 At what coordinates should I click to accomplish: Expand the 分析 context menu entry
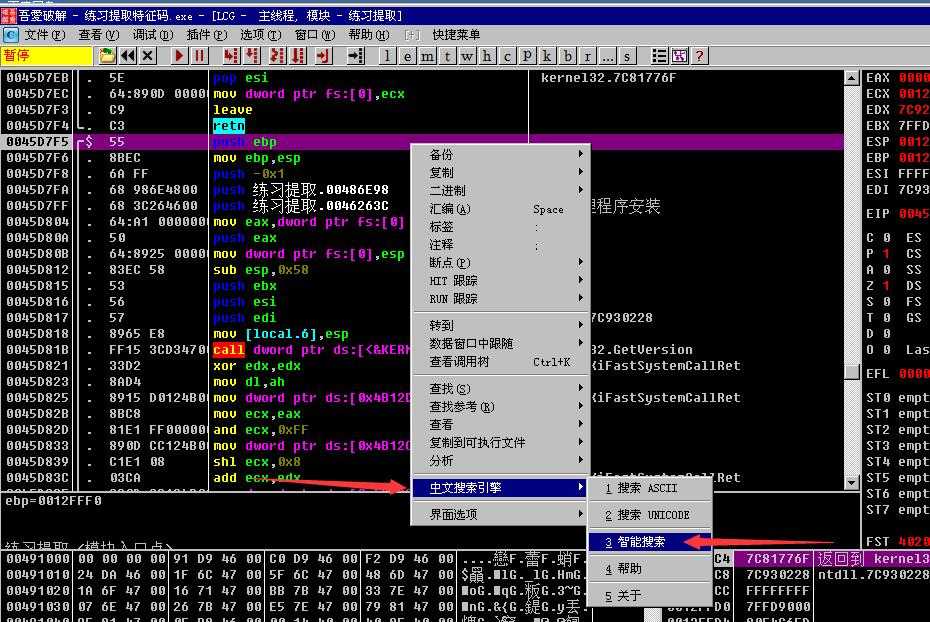tap(501, 460)
